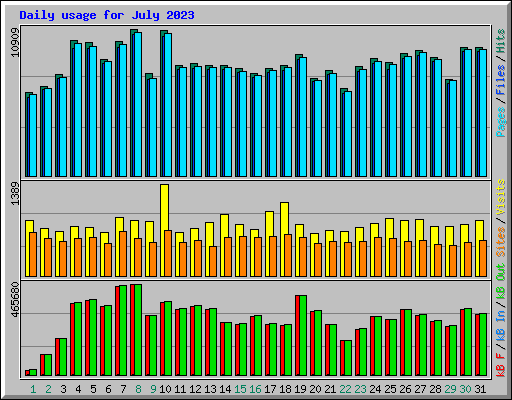Click the "Daily usage for July 2023" title
Screen dimensions: 512x400
coord(107,15)
